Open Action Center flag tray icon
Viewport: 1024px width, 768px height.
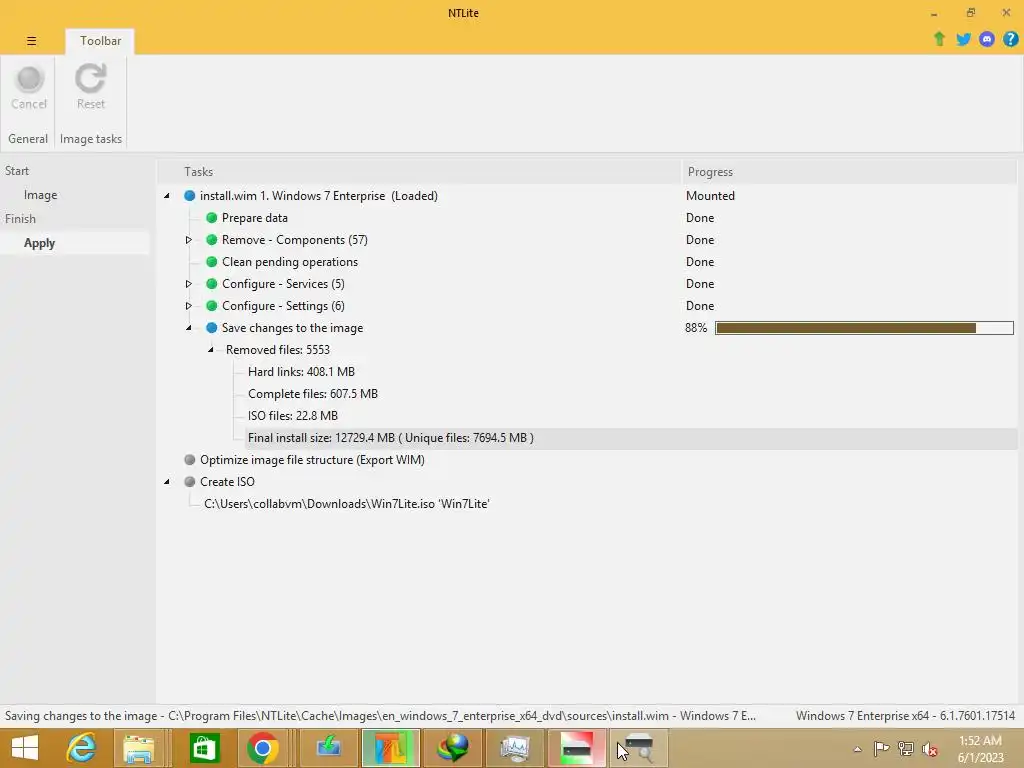(x=882, y=749)
